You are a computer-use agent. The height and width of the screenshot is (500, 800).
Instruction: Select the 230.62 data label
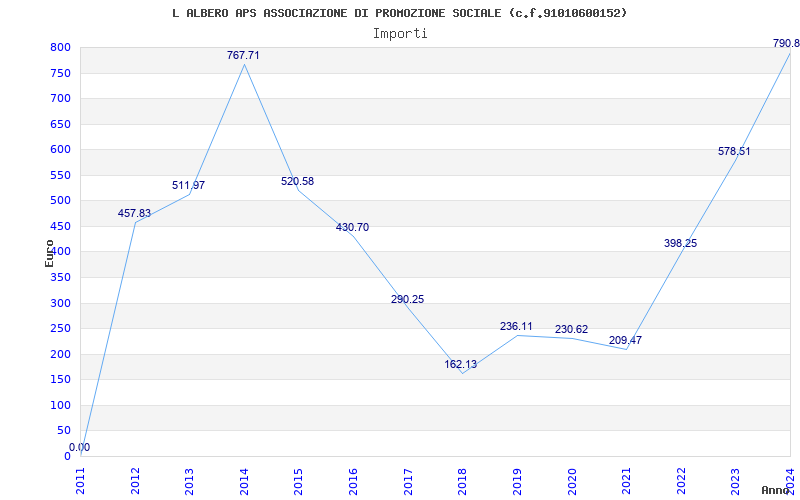click(571, 330)
